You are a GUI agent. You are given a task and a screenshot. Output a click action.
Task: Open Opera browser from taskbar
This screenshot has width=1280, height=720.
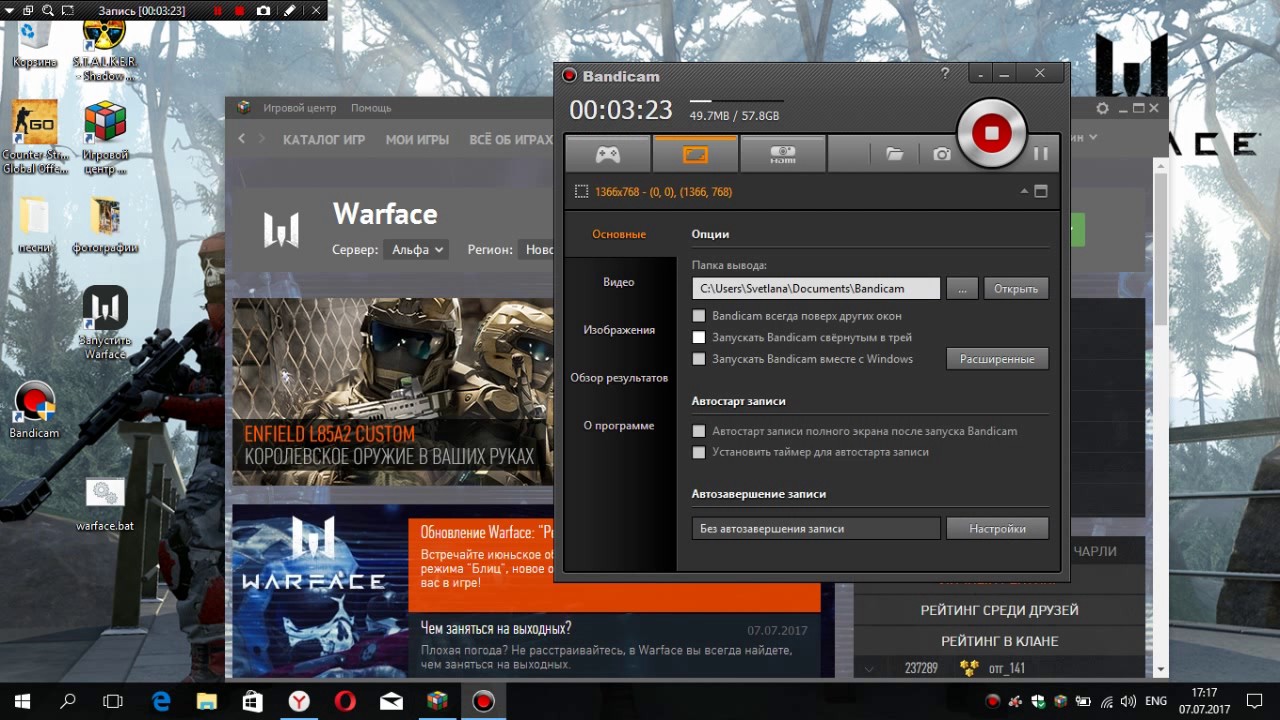(x=345, y=701)
